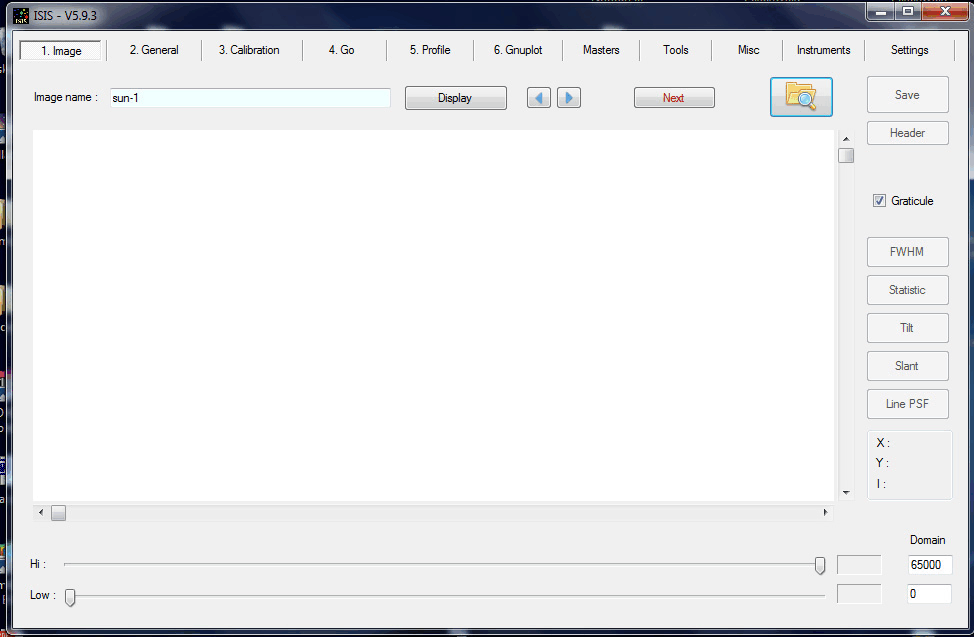Click the Line PSF button
This screenshot has width=974, height=637.
pos(908,404)
